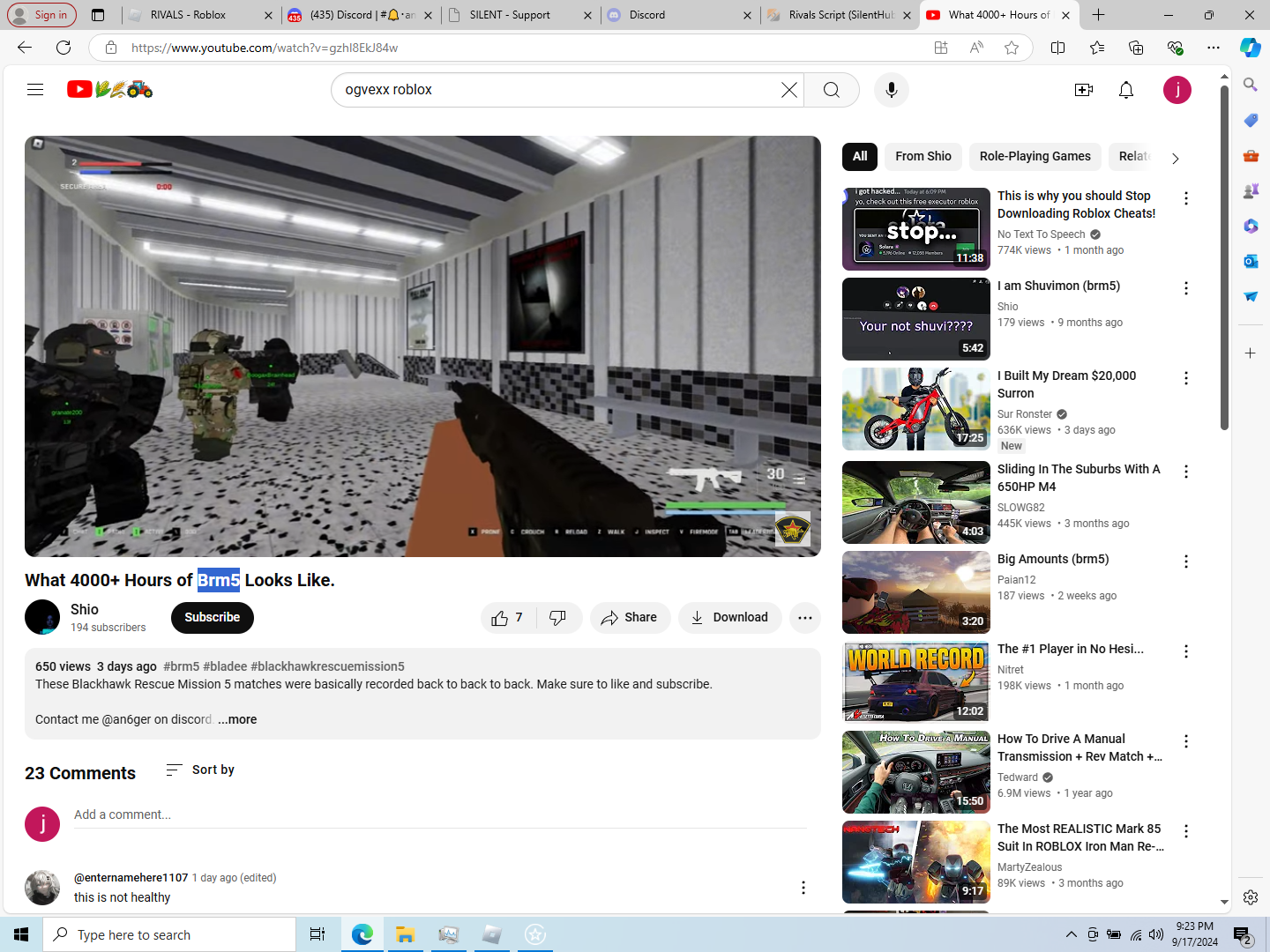Open 'Big Amounts (brm5)' video title
1270x952 pixels.
click(x=1053, y=559)
